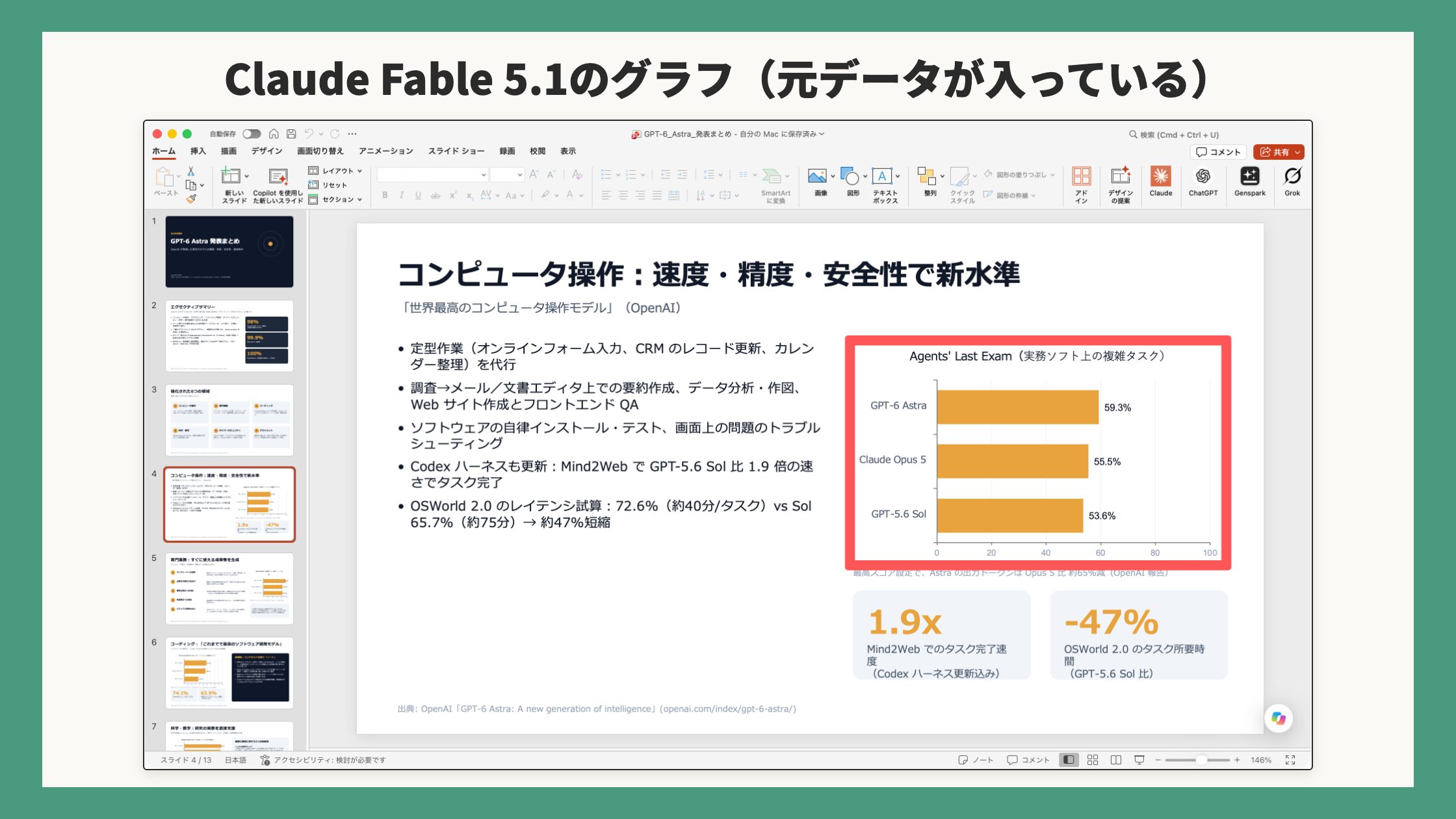This screenshot has height=819, width=1456.
Task: Click accessibility status (アクセシビリティ: 検討が必要です)
Action: tap(323, 760)
